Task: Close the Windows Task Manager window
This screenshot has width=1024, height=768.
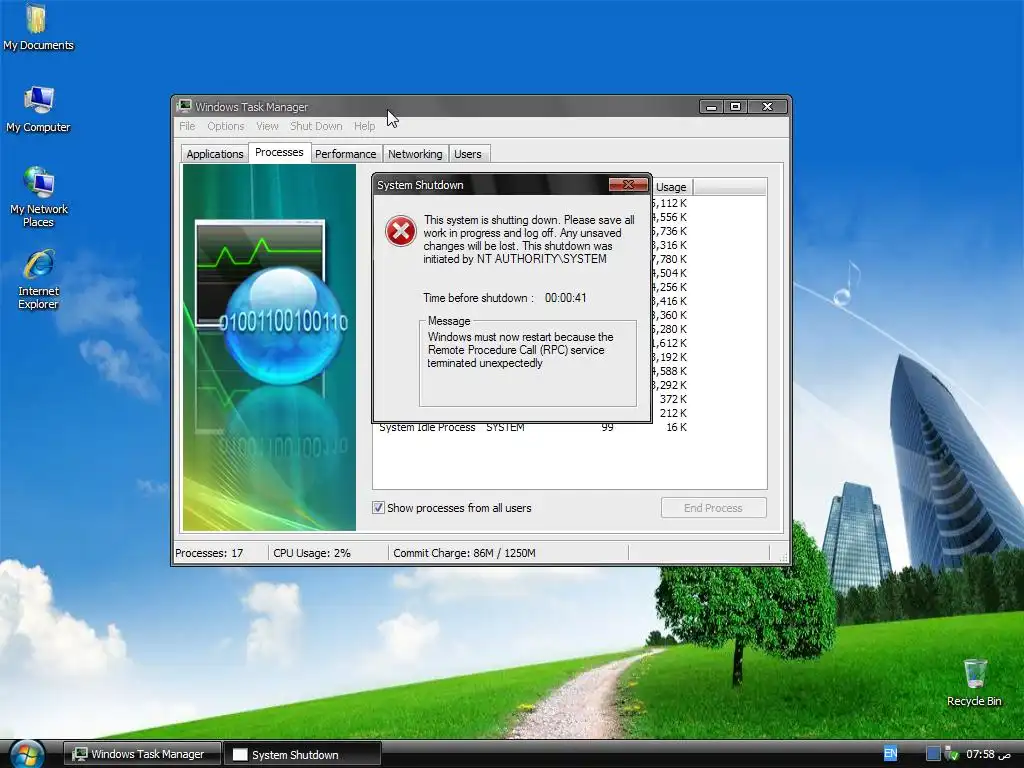Action: pos(767,106)
